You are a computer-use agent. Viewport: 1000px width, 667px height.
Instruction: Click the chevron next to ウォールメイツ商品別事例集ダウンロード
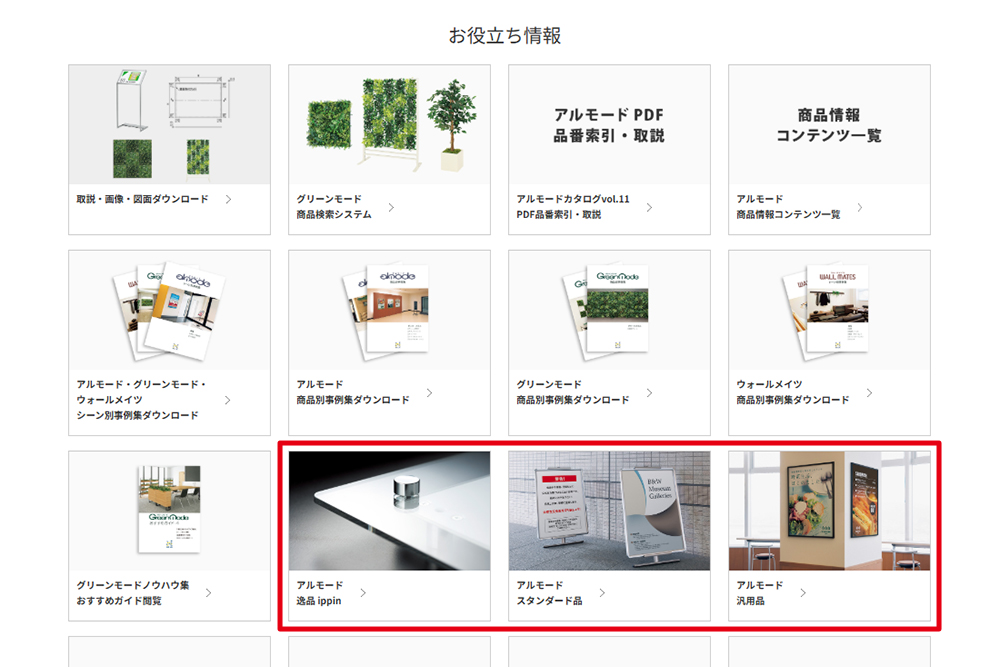869,393
